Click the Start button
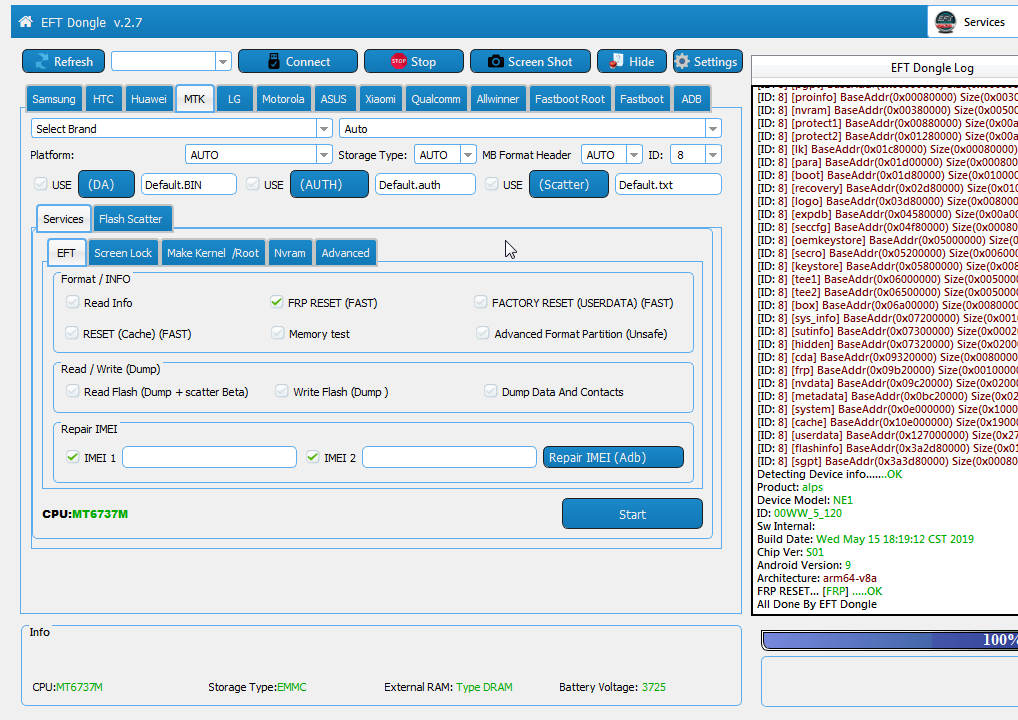1018x720 pixels. click(632, 514)
